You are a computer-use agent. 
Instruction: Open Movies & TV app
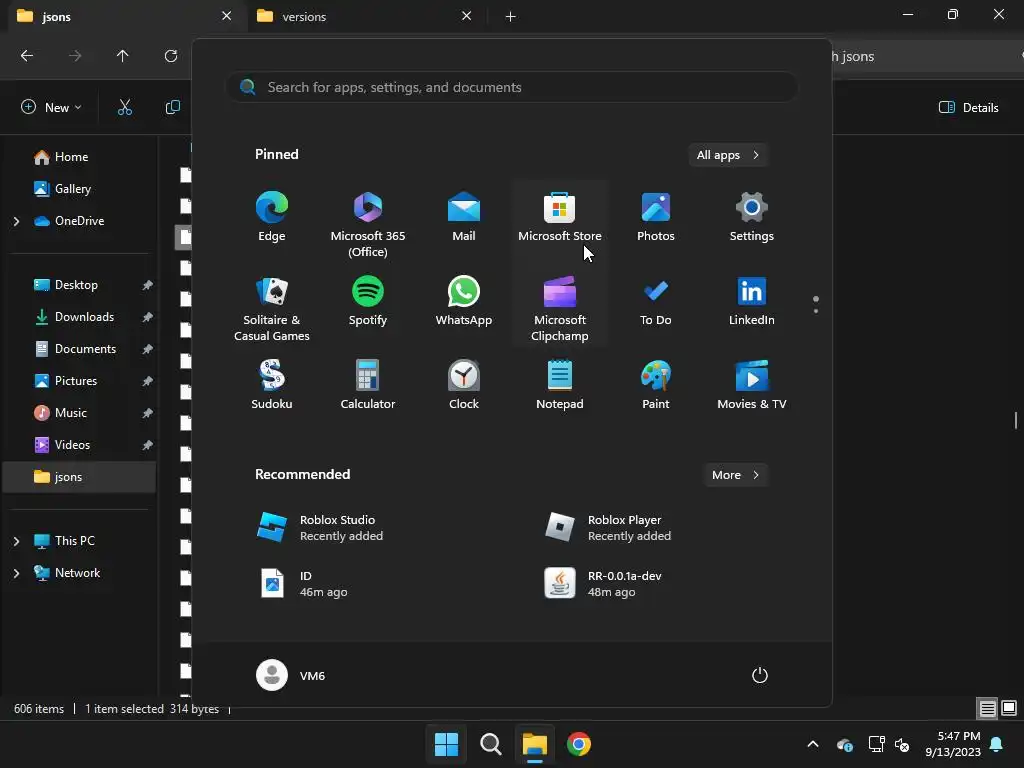(752, 385)
